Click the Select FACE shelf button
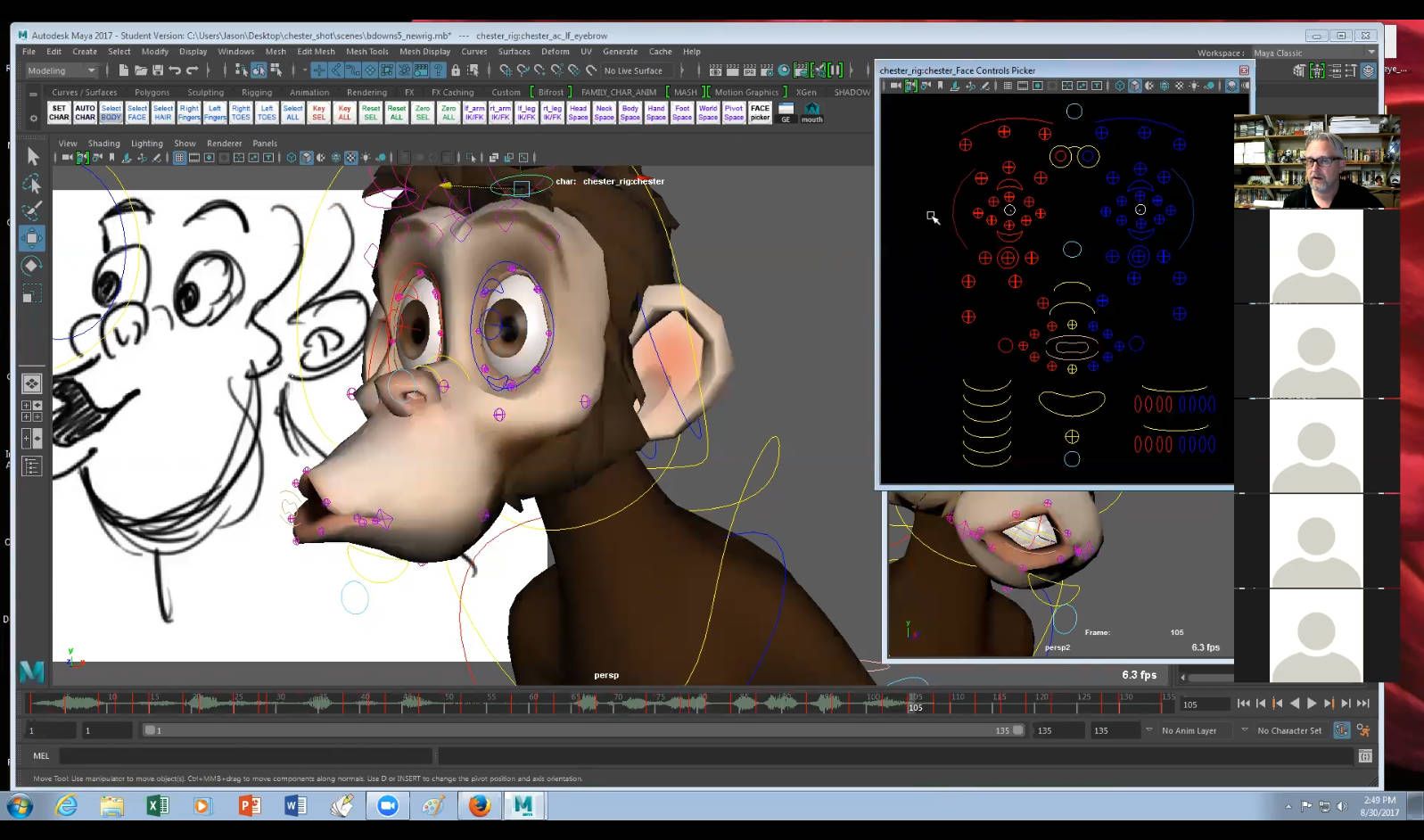This screenshot has height=840, width=1424. (136, 112)
